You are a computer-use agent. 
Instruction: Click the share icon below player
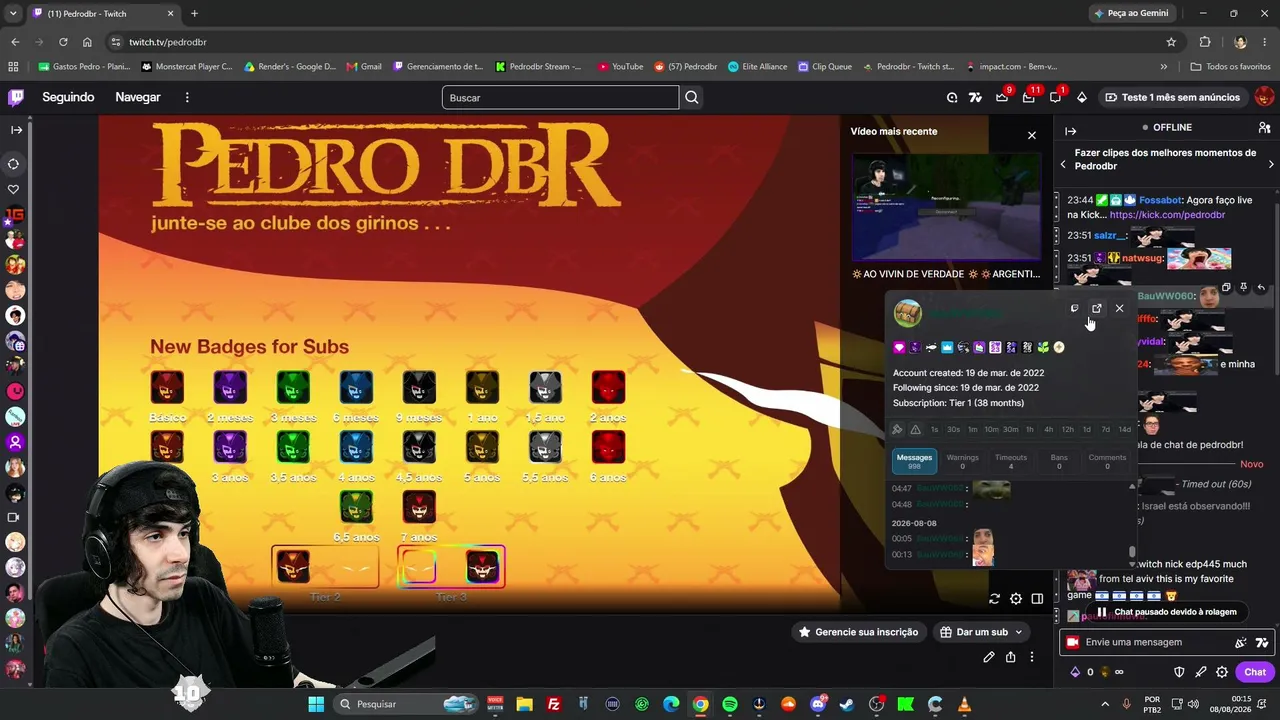tap(1011, 657)
